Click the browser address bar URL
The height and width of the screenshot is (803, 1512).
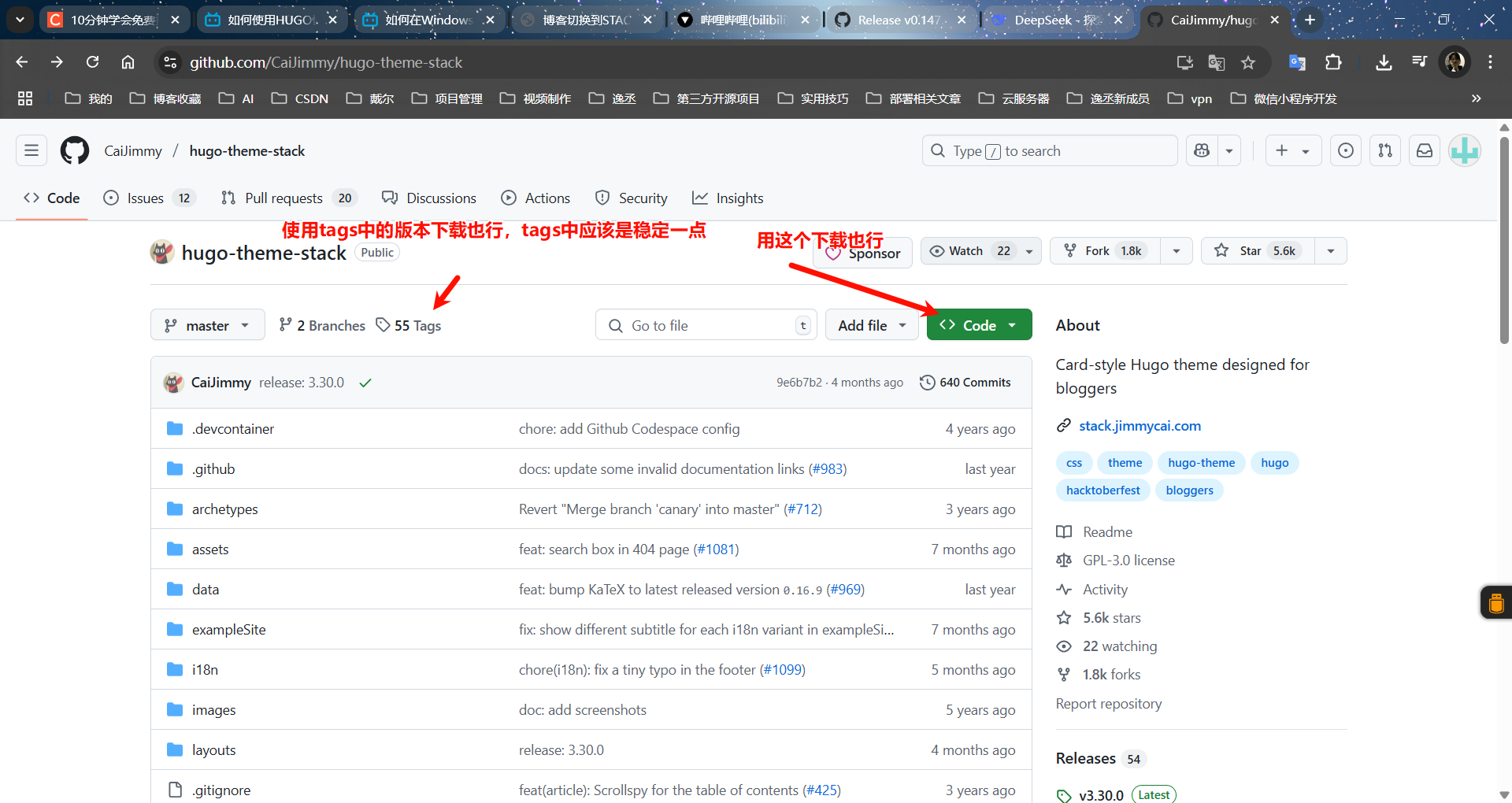click(326, 62)
